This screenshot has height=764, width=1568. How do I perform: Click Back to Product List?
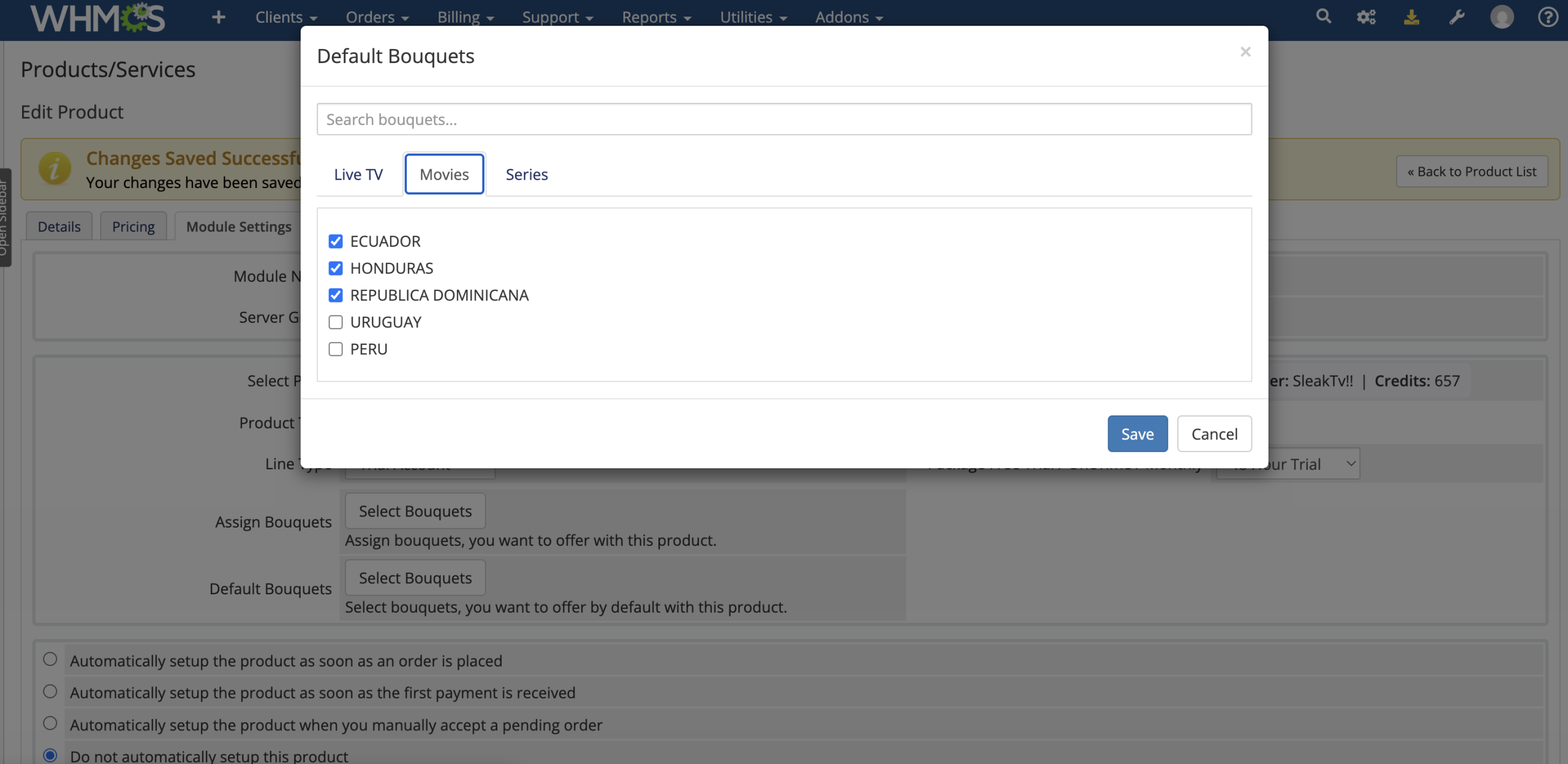1472,172
